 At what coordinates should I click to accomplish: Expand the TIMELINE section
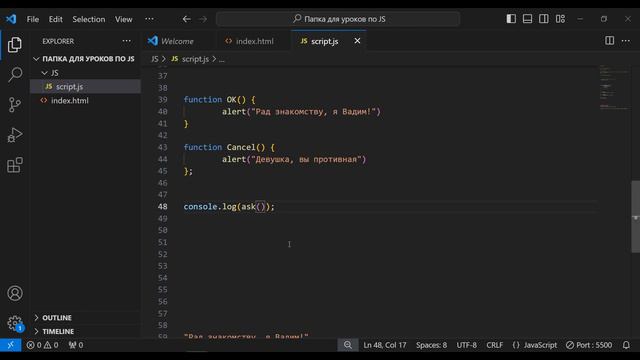(85, 331)
